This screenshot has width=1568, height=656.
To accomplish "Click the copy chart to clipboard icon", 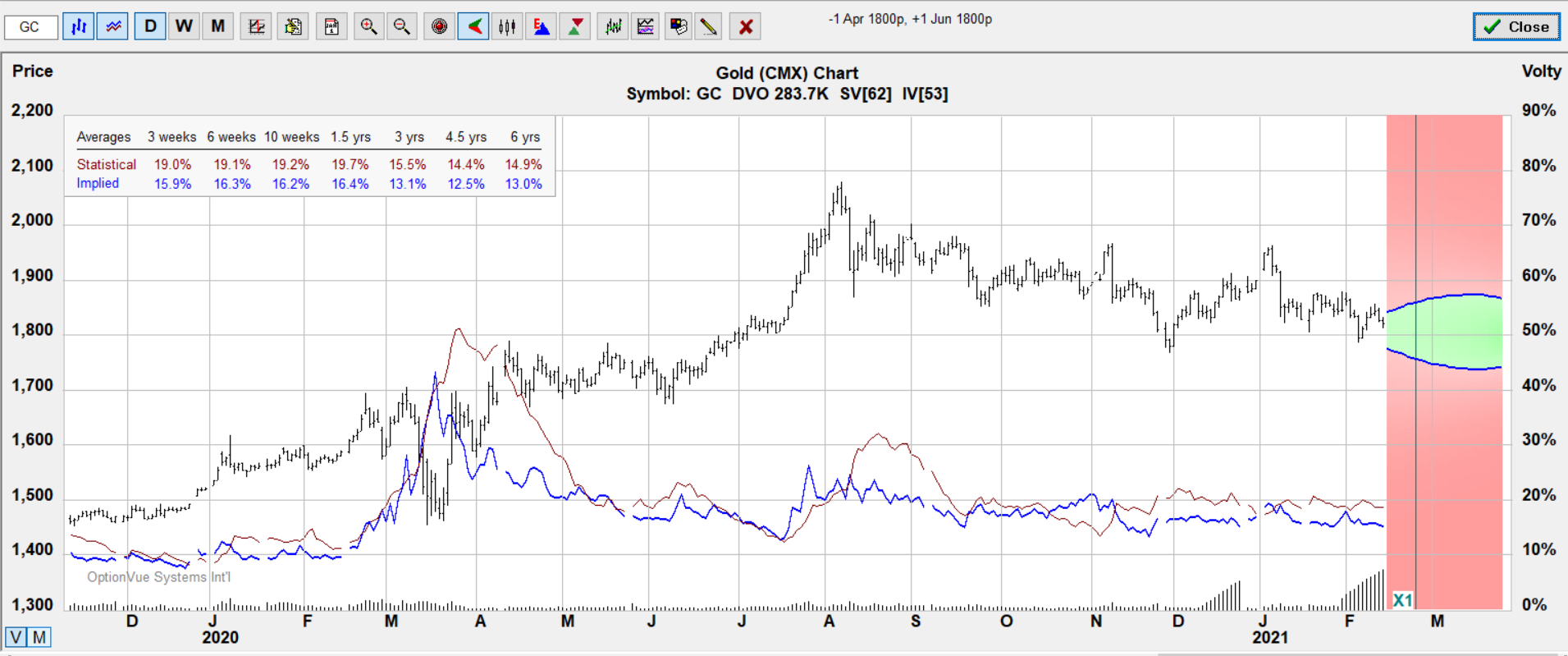I will (x=293, y=27).
